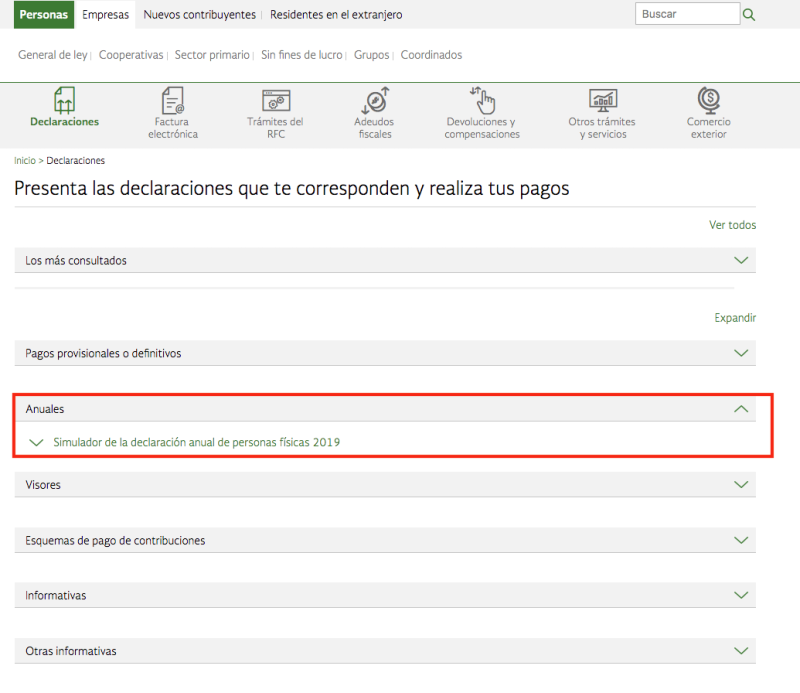Open the Declaraciones icon section
800x693 pixels.
64,100
